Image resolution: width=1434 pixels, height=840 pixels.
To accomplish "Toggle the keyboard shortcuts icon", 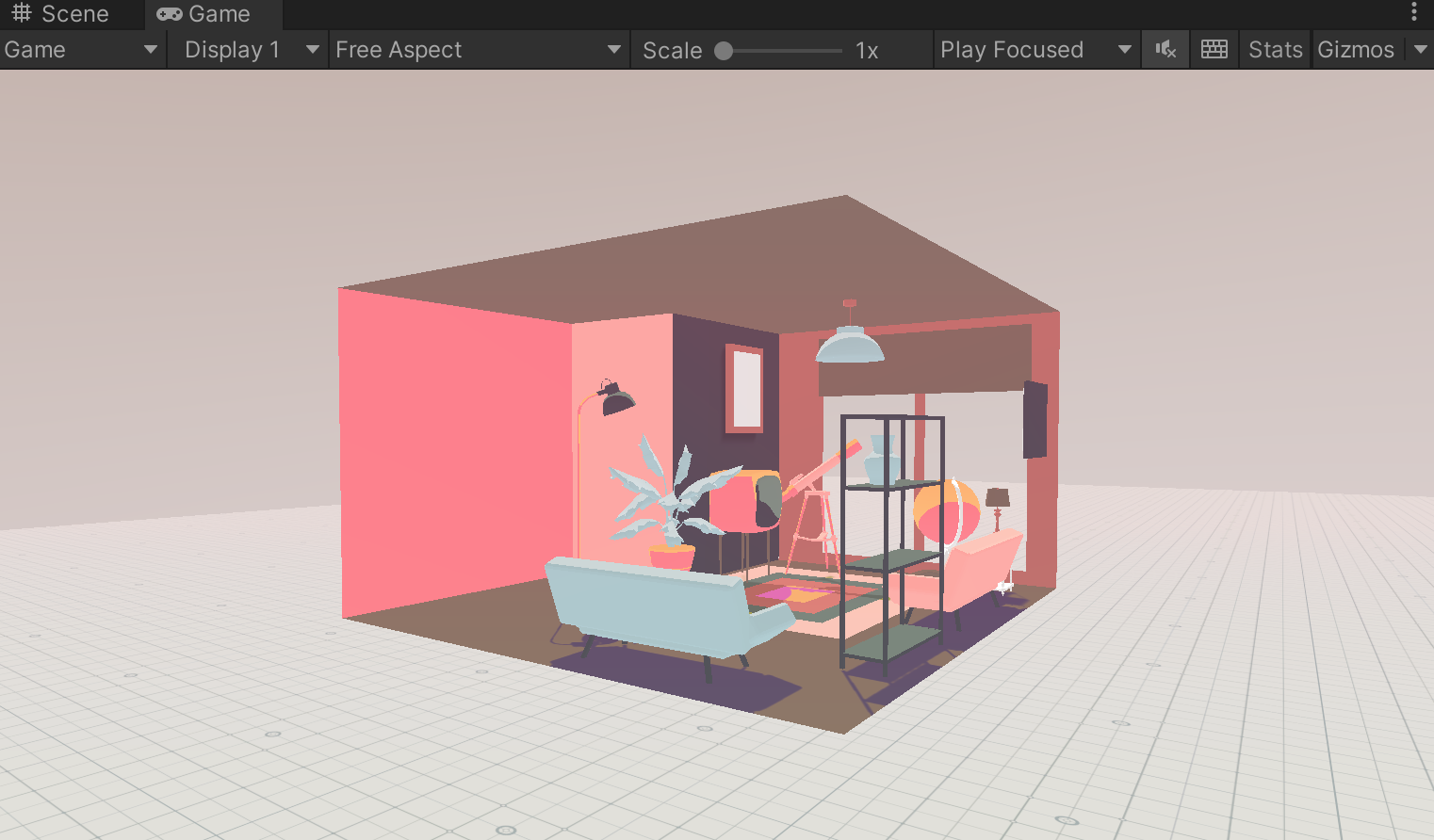I will pos(1214,50).
